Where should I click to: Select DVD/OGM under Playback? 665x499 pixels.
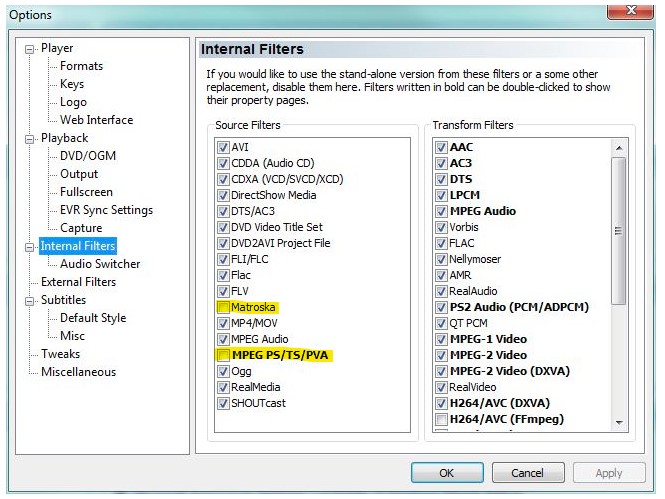click(88, 156)
